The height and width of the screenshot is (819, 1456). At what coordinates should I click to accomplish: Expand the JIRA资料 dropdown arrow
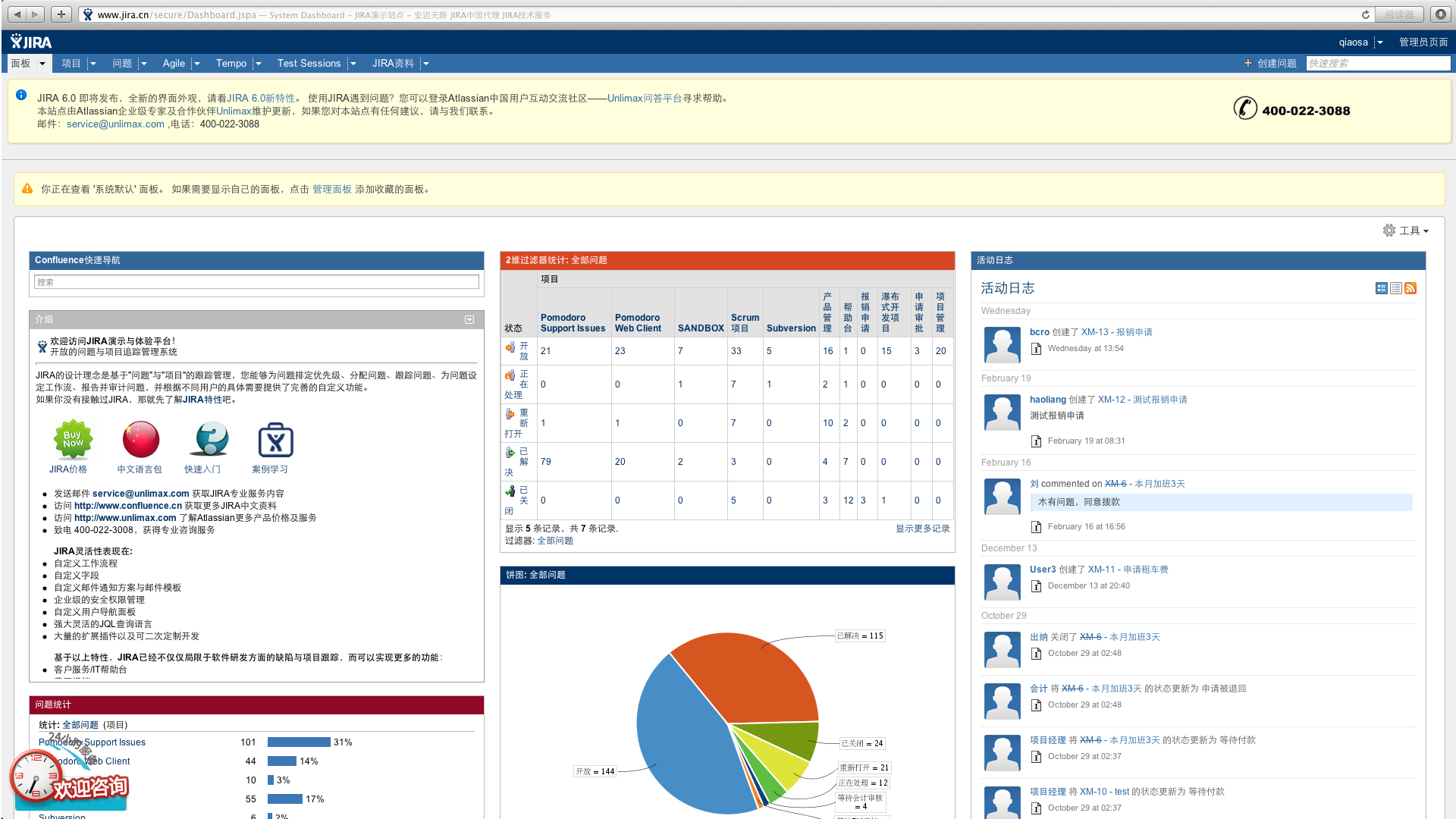click(426, 64)
